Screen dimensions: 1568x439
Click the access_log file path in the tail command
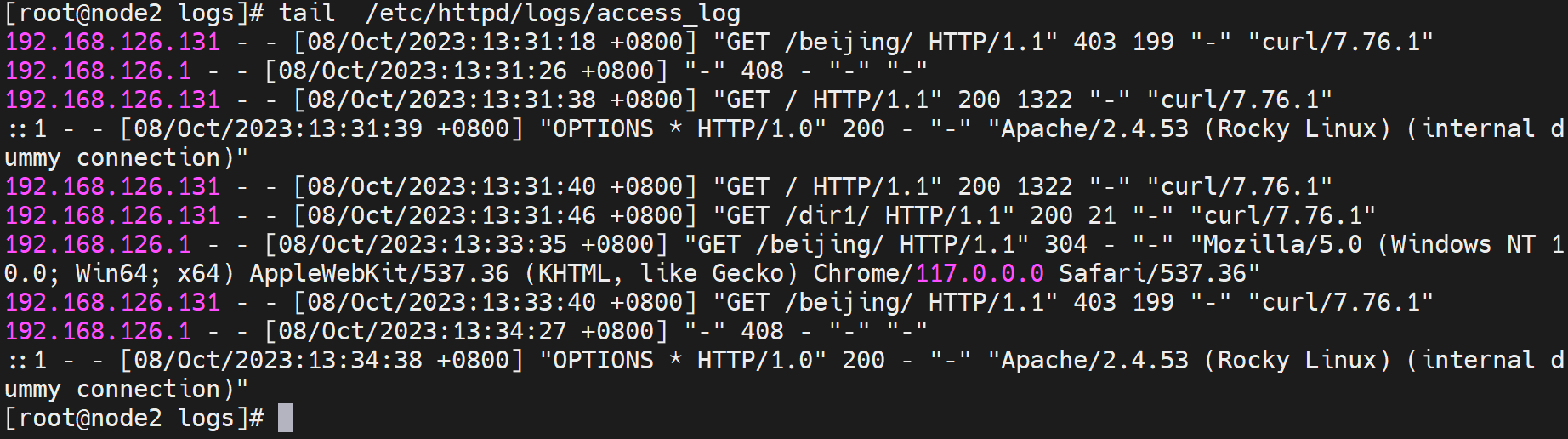553,13
